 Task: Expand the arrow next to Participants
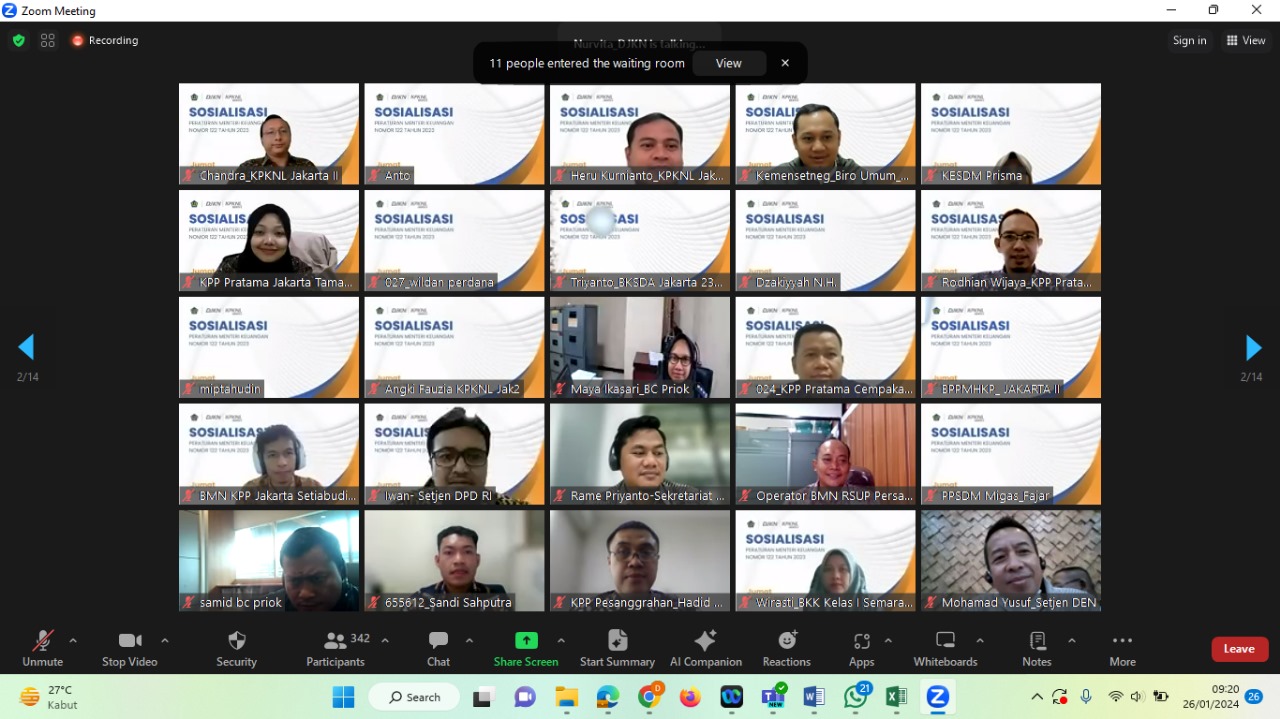385,640
